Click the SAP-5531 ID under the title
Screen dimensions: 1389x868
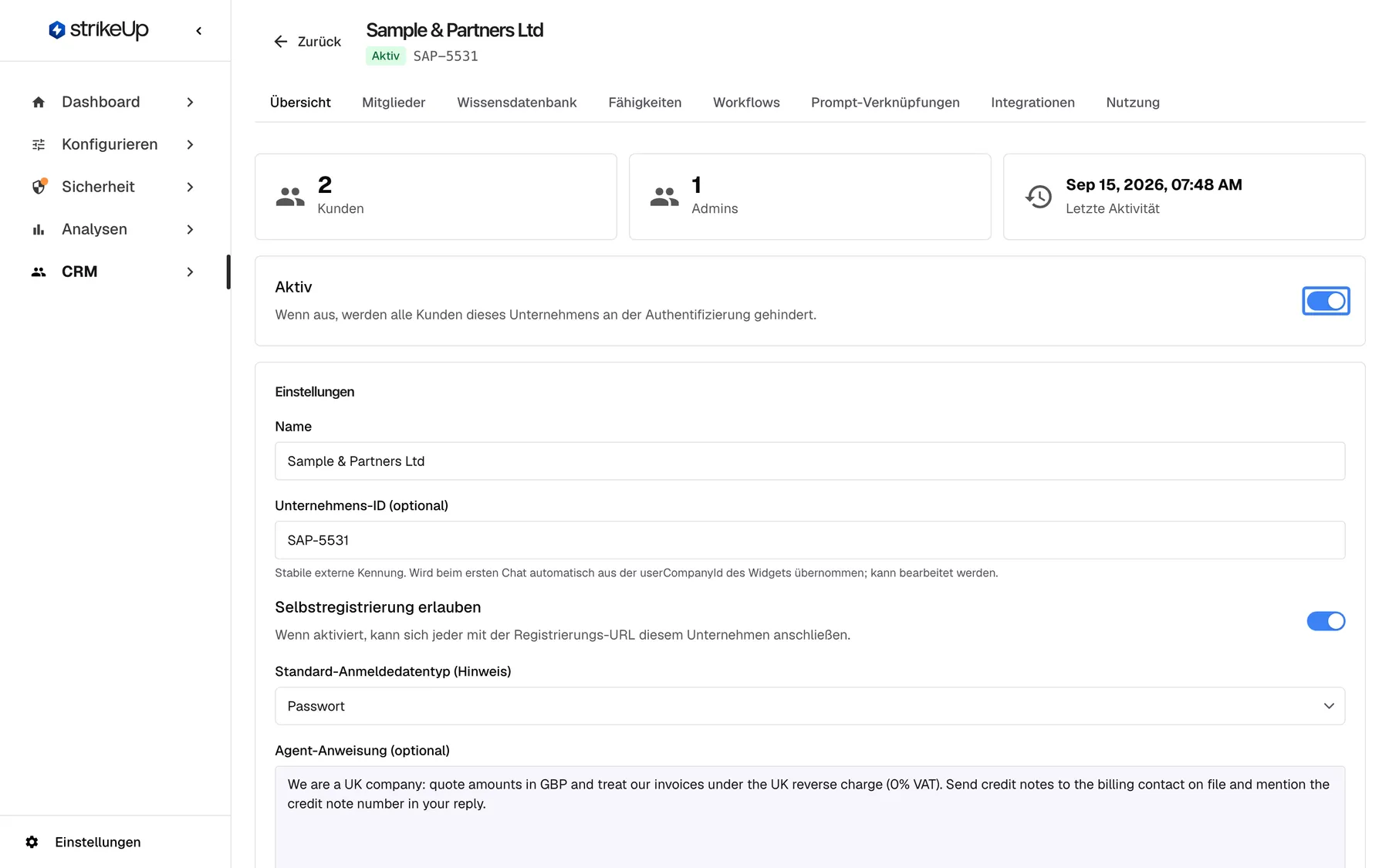click(445, 56)
